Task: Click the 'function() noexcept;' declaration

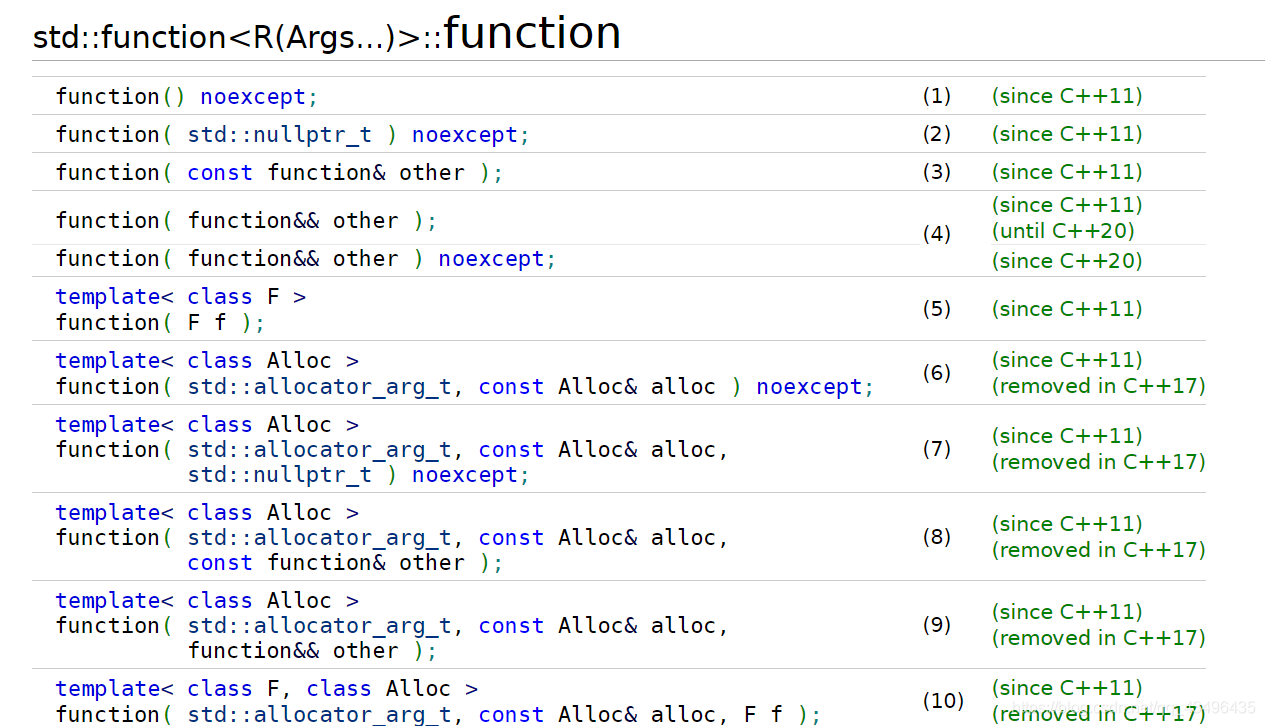Action: tap(186, 97)
